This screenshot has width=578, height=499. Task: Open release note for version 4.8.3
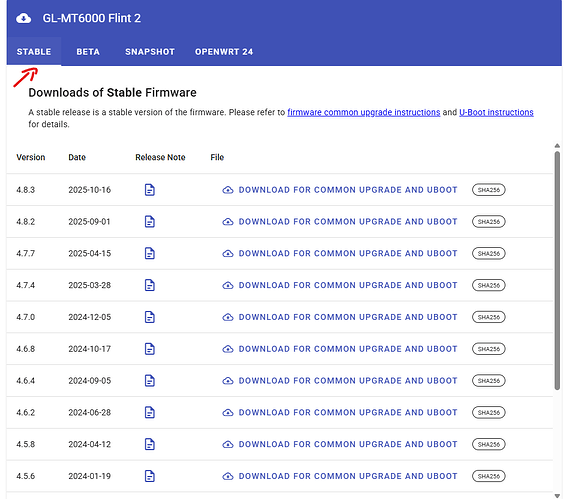point(149,190)
